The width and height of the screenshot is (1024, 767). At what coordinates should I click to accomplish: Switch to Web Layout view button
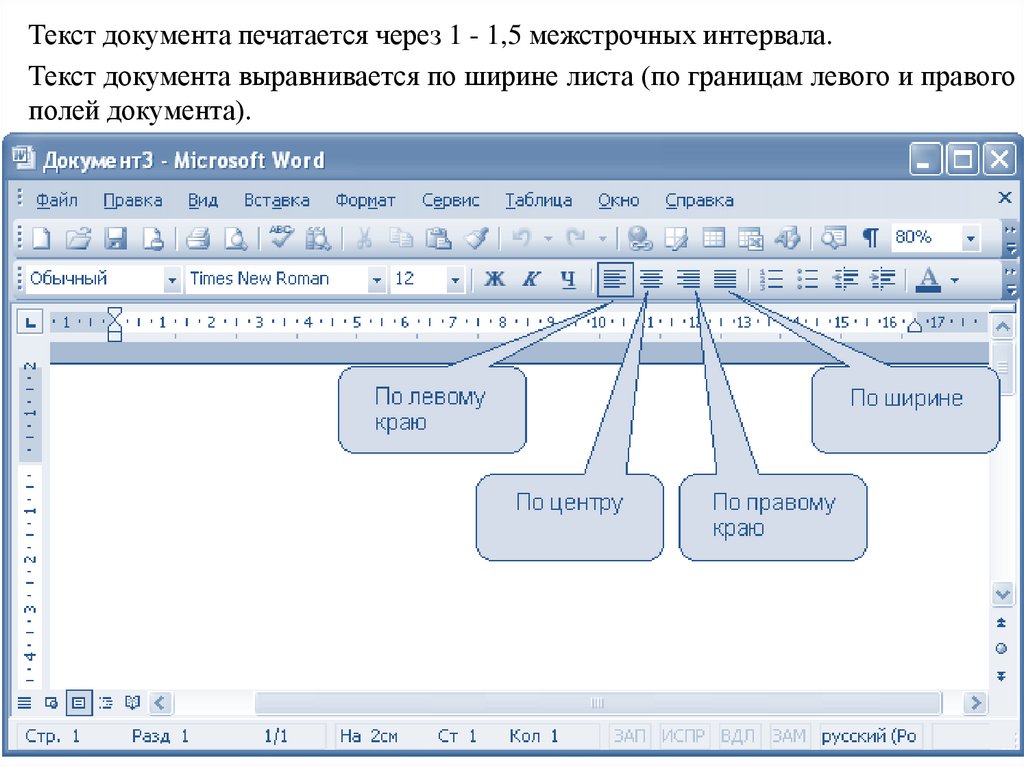51,703
